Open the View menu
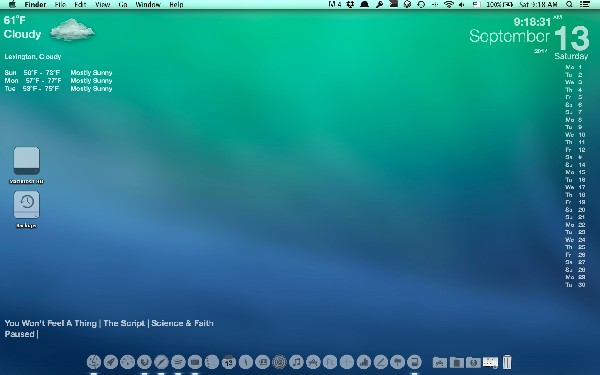 tap(102, 5)
